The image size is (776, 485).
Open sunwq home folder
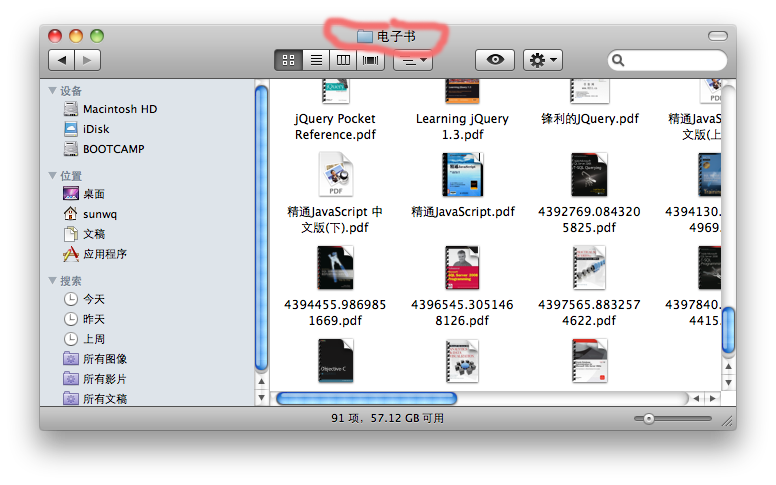tap(91, 214)
